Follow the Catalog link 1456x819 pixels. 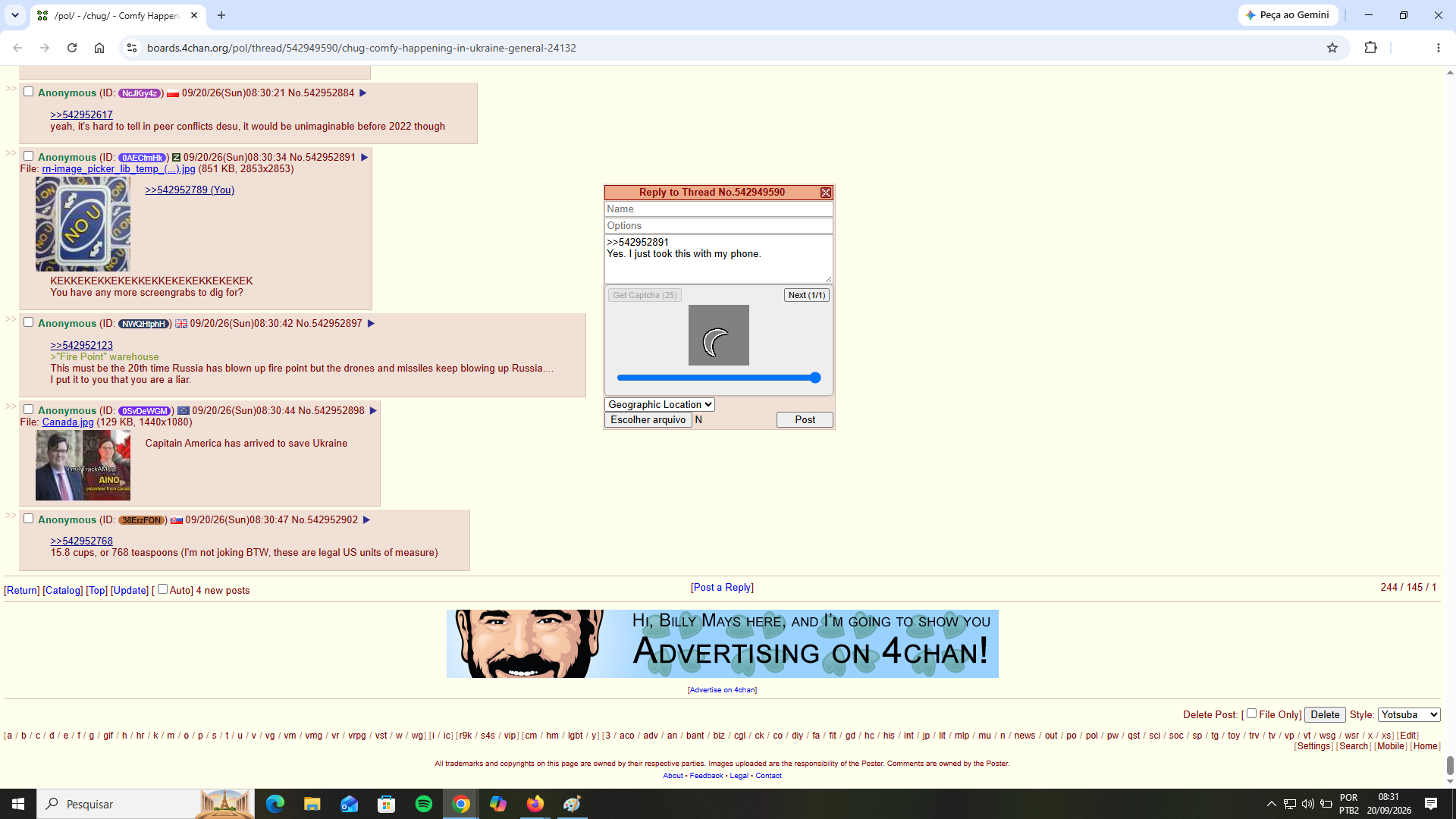click(x=63, y=591)
